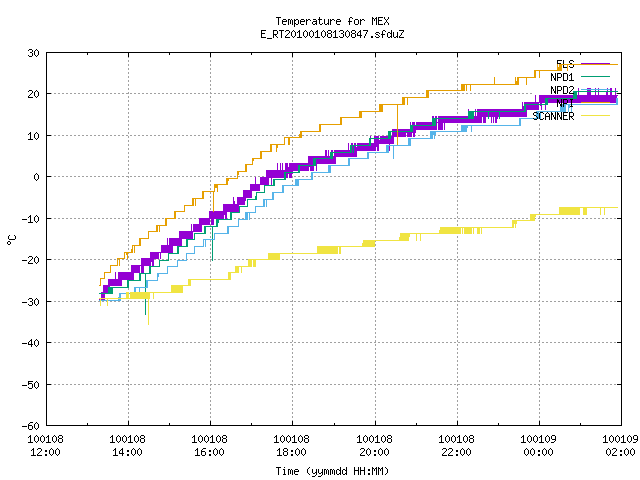The width and height of the screenshot is (640, 480).
Task: Click the purple ELS legend line sample
Action: [x=595, y=64]
